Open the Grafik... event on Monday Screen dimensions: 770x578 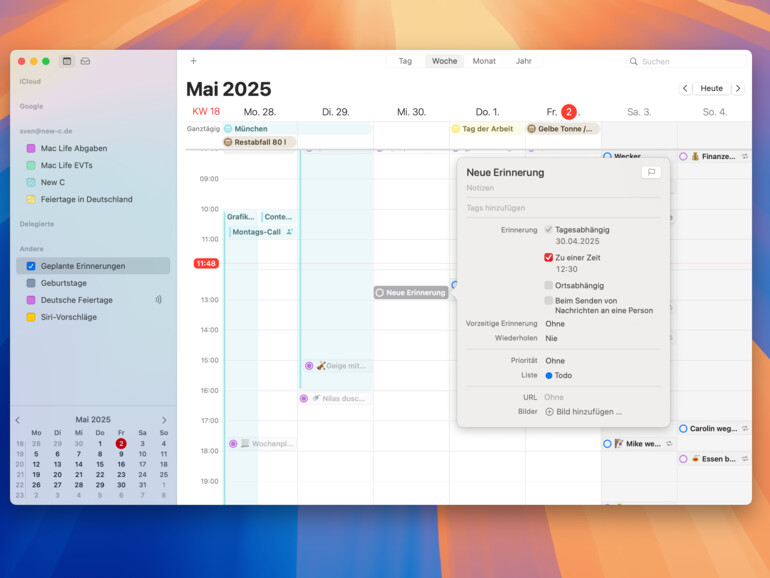click(x=241, y=217)
